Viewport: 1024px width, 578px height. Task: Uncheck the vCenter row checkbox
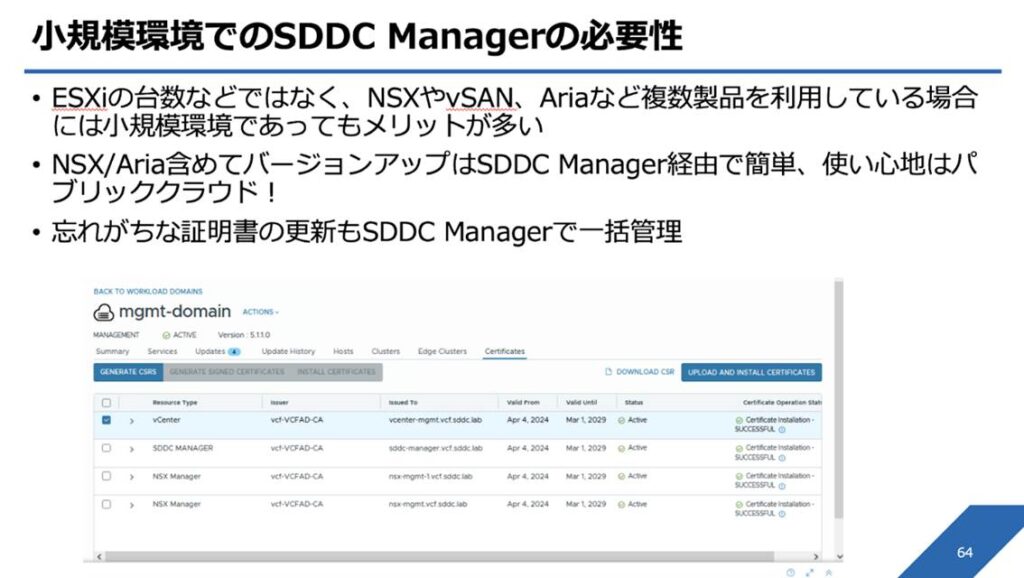(x=106, y=420)
